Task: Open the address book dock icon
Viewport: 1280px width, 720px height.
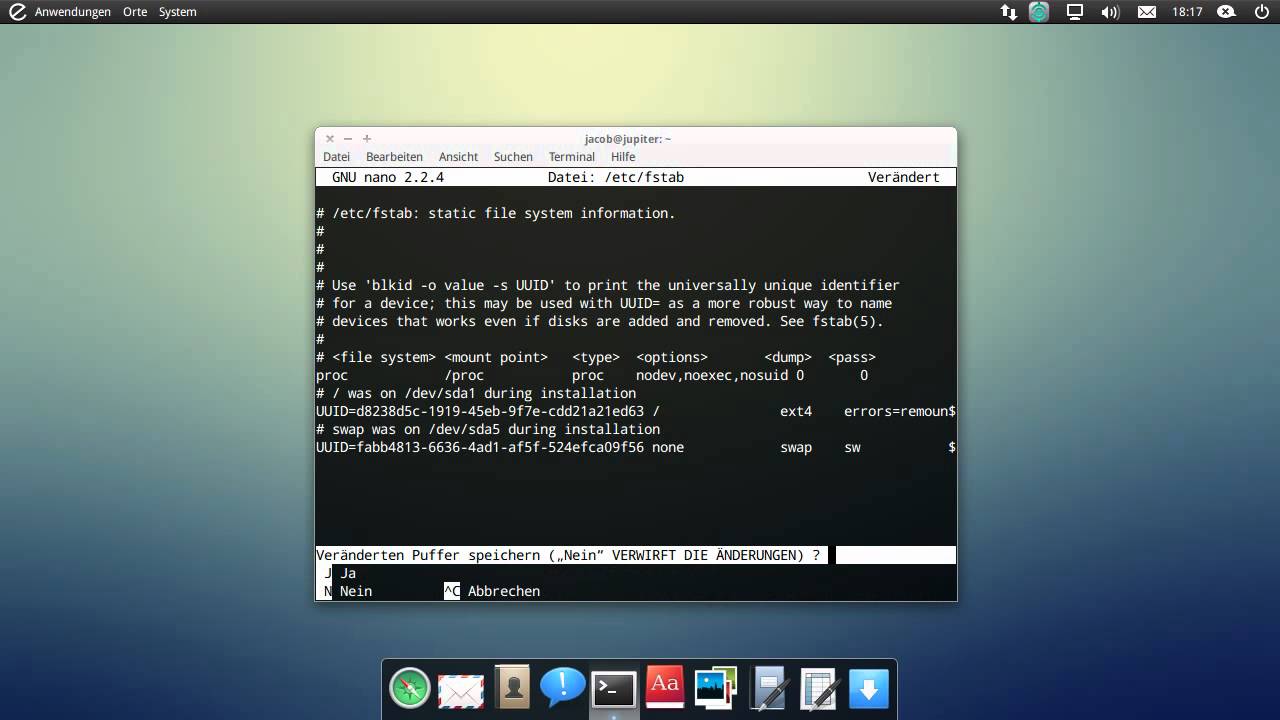Action: pos(512,687)
